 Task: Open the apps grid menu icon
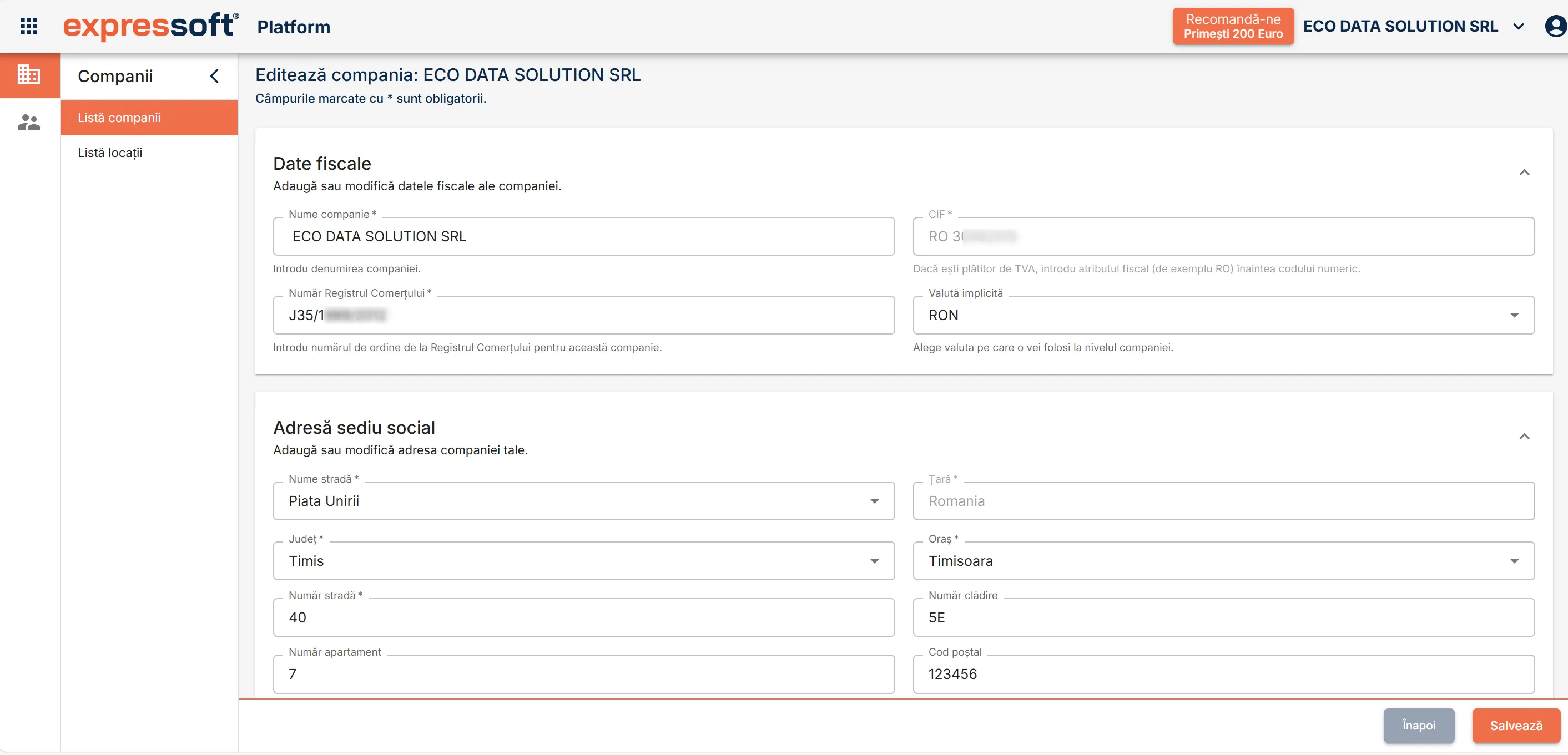pyautogui.click(x=29, y=26)
